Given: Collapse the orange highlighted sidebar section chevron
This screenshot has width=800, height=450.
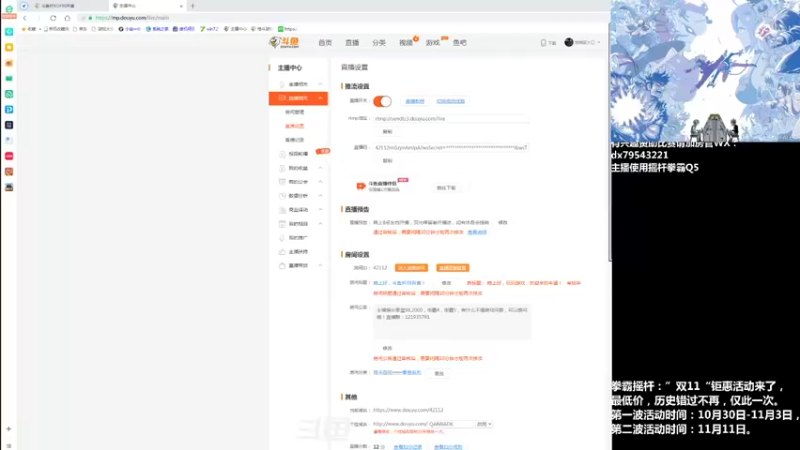Looking at the screenshot, I should click(320, 98).
